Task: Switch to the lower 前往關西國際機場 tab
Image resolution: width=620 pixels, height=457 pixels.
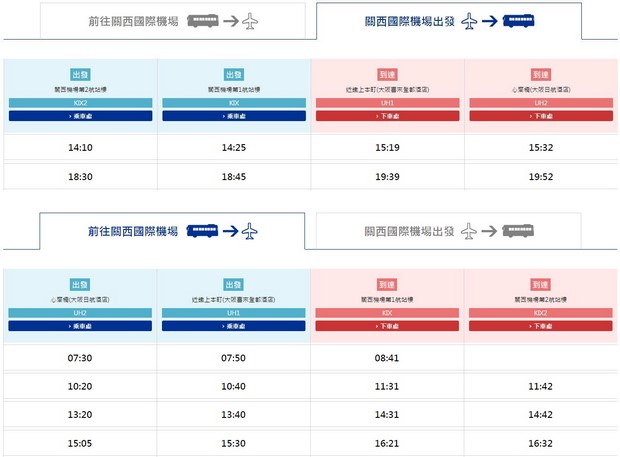Action: pyautogui.click(x=172, y=231)
